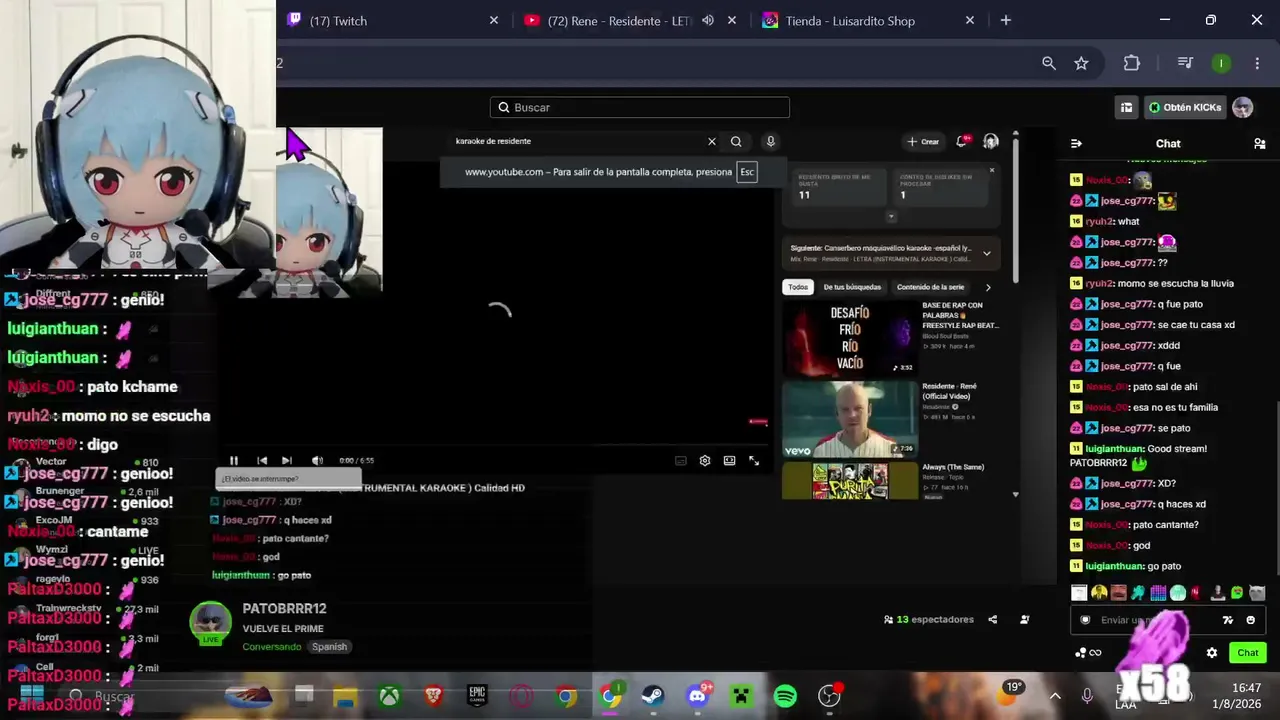Open the browser three-dot menu
This screenshot has width=1280, height=720.
coord(1257,63)
